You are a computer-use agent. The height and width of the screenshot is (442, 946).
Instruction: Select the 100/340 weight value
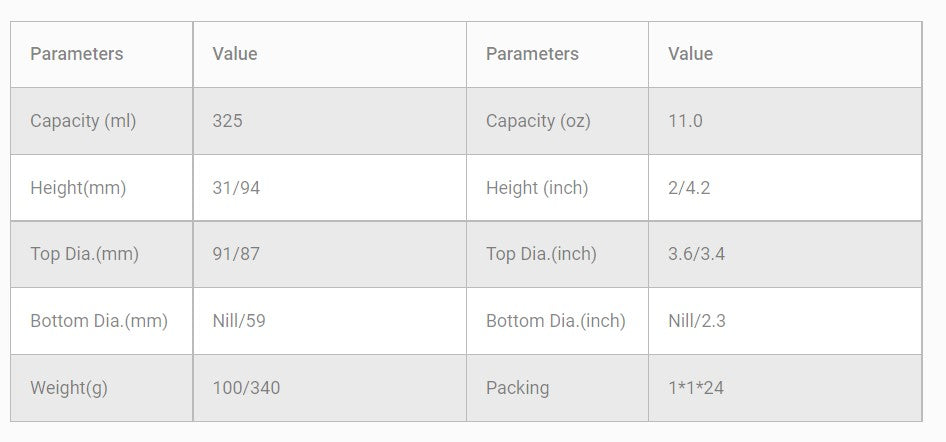coord(246,388)
